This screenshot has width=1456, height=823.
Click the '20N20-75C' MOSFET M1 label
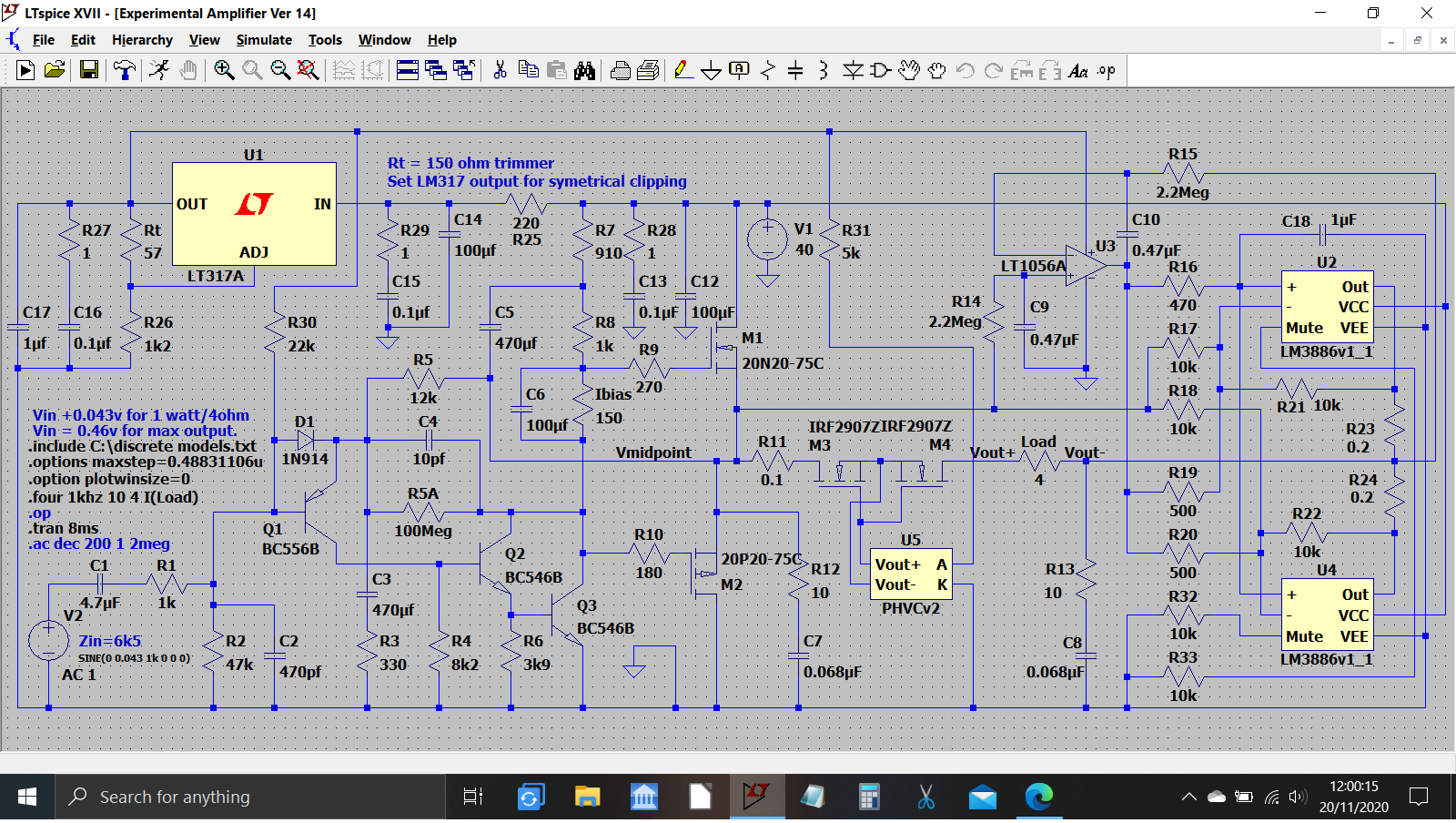[x=783, y=363]
